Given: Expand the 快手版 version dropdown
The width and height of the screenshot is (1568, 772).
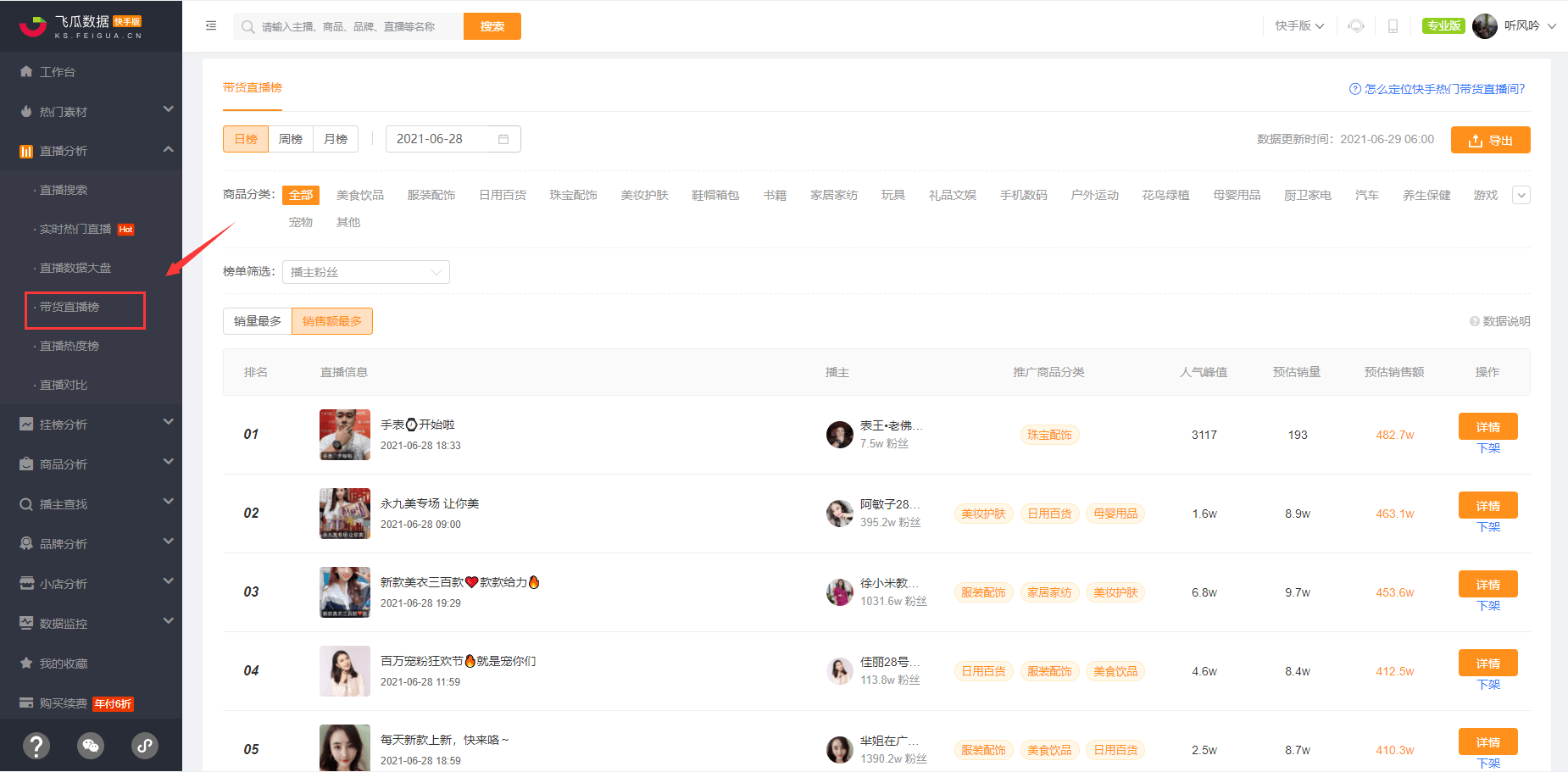Looking at the screenshot, I should 1299,26.
